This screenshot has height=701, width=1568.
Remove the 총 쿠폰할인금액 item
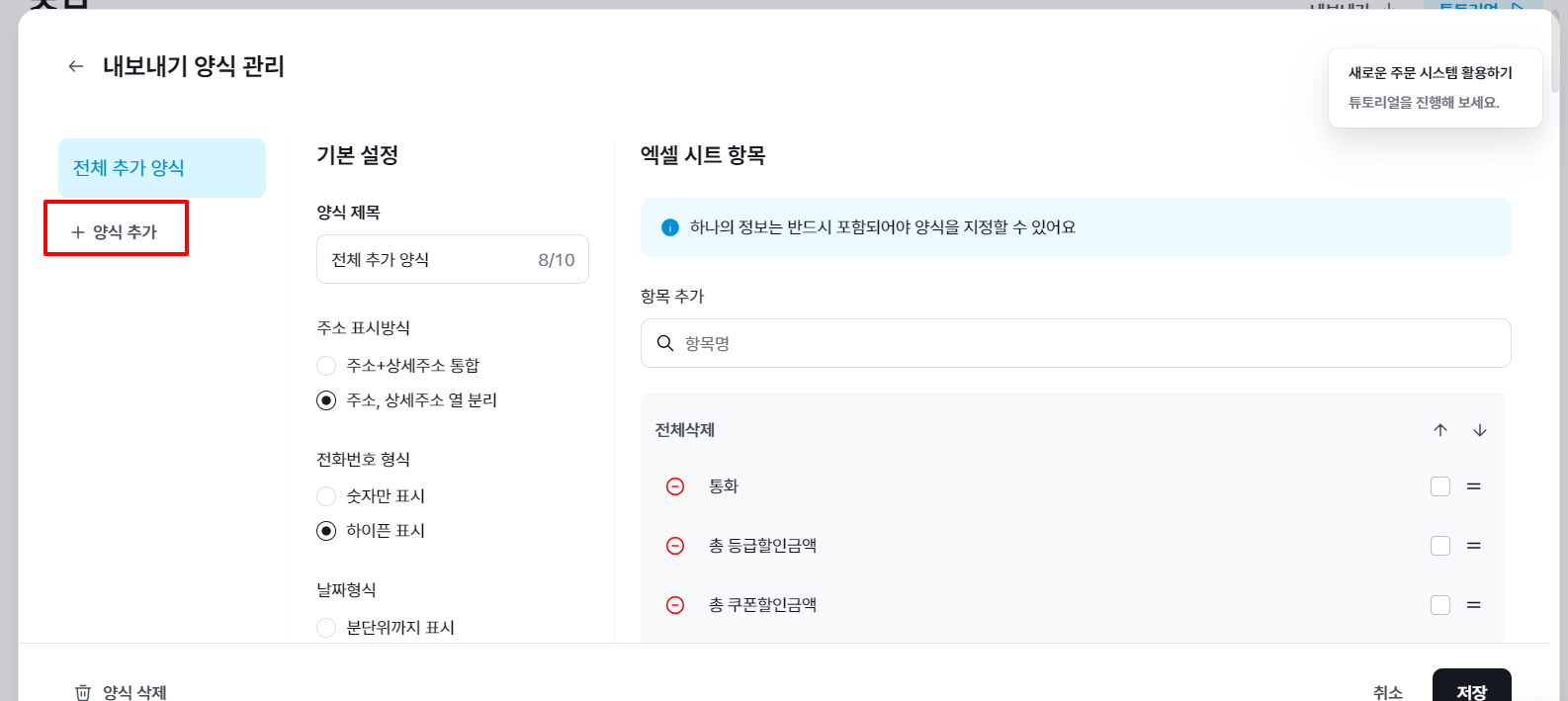coord(675,605)
